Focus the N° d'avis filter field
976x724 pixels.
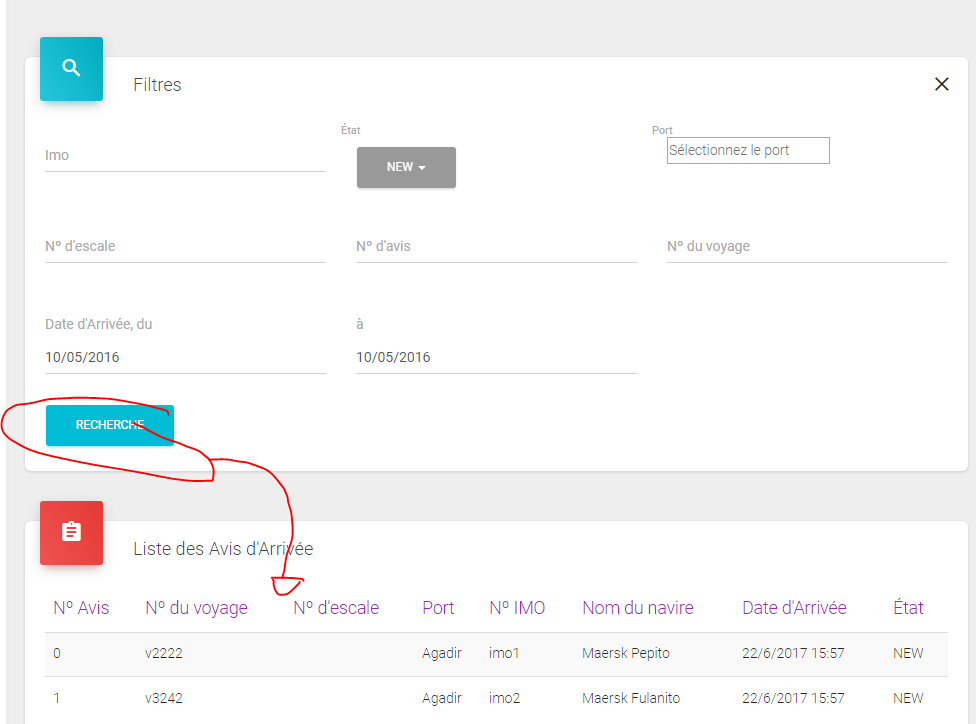(x=496, y=247)
